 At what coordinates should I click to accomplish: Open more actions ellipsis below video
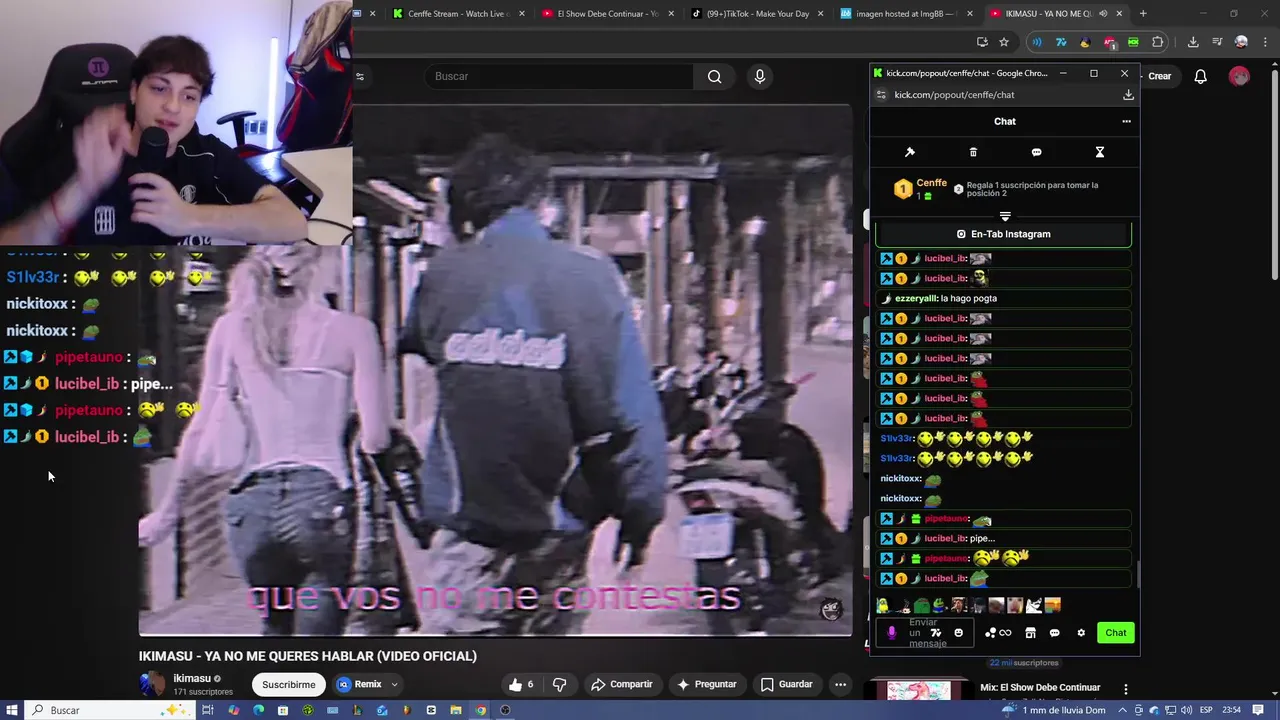pyautogui.click(x=840, y=684)
